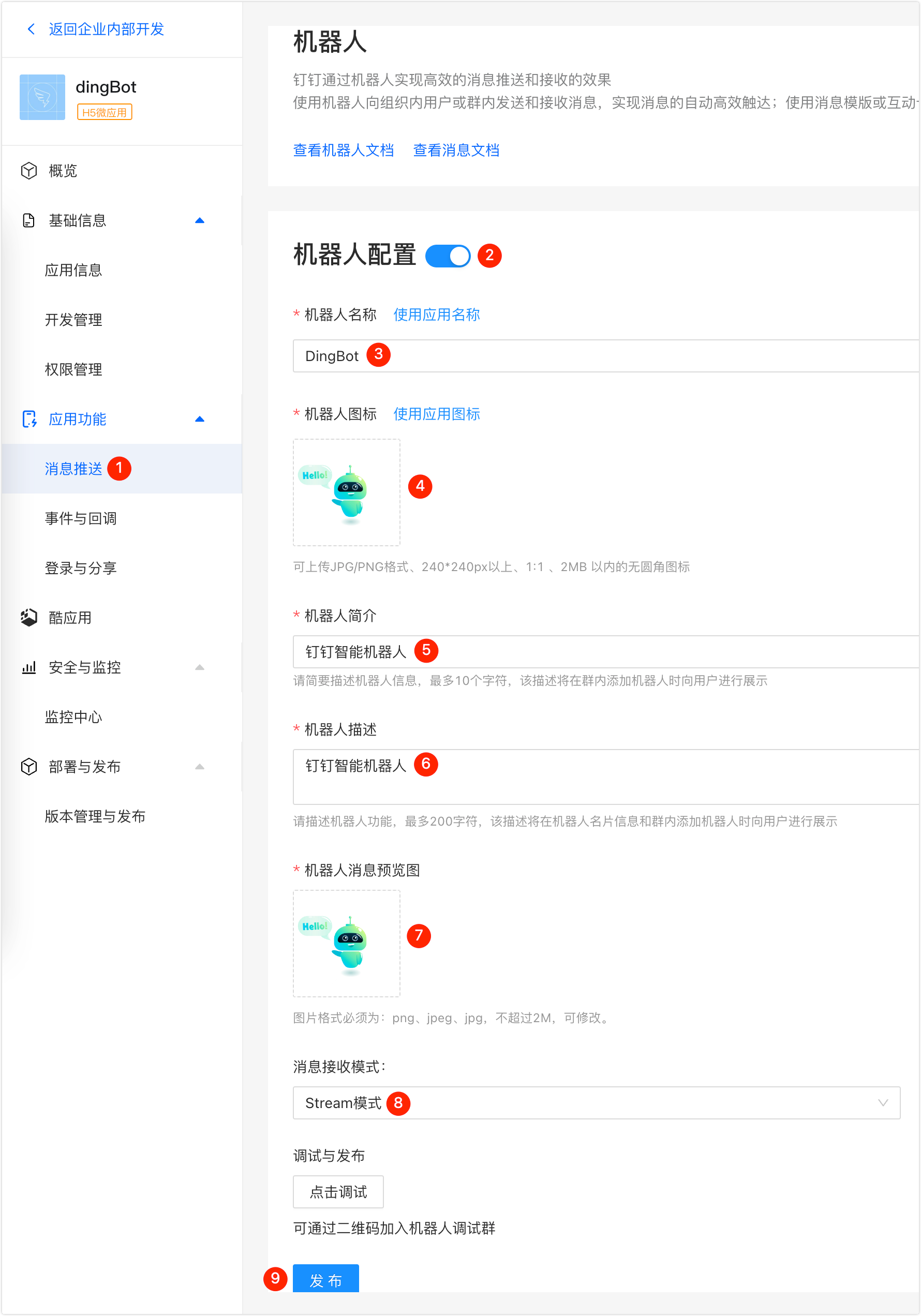Open the 事件与回调 menu item

tap(81, 518)
